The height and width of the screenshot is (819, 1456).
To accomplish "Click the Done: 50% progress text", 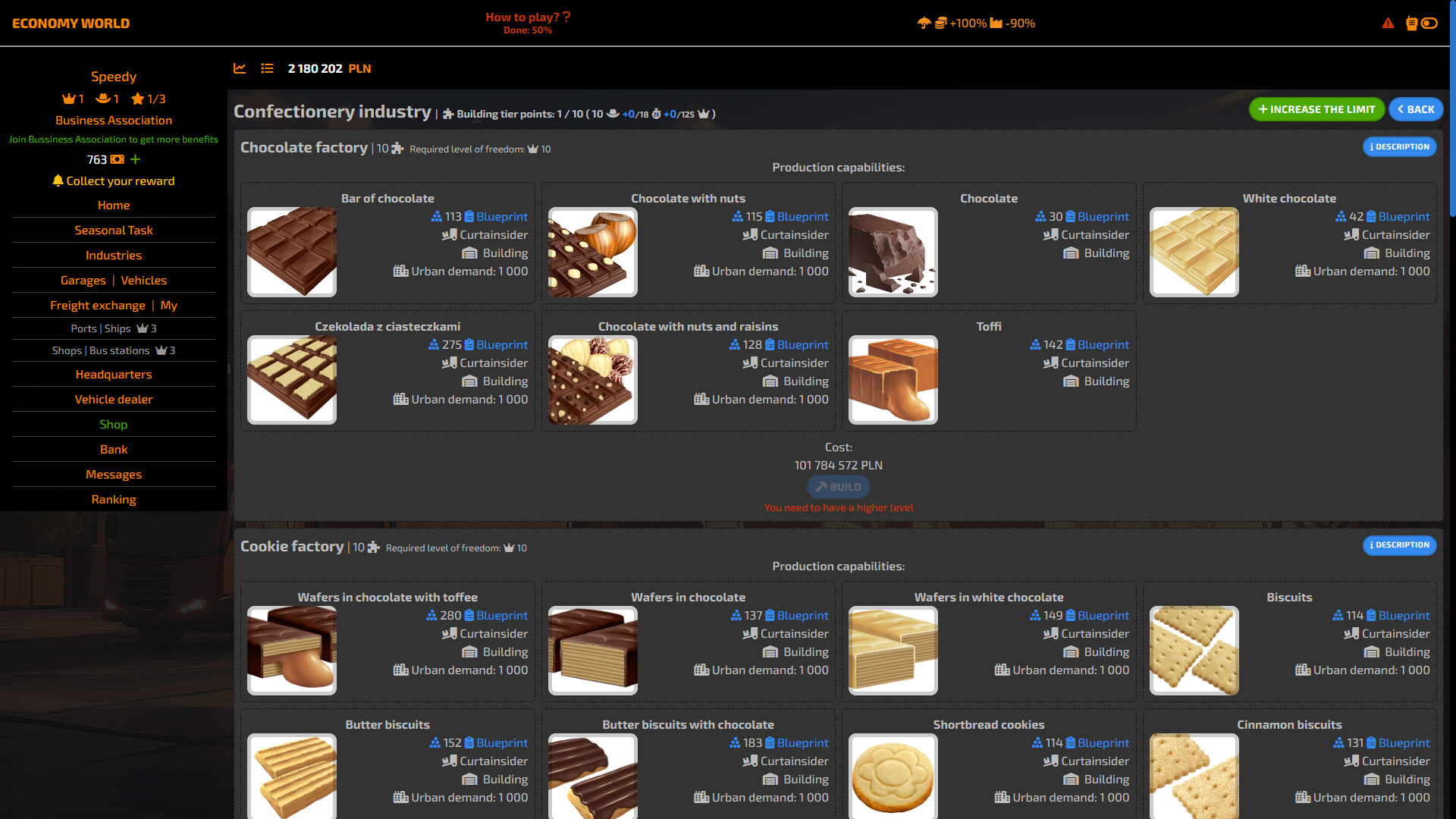I will [x=526, y=31].
